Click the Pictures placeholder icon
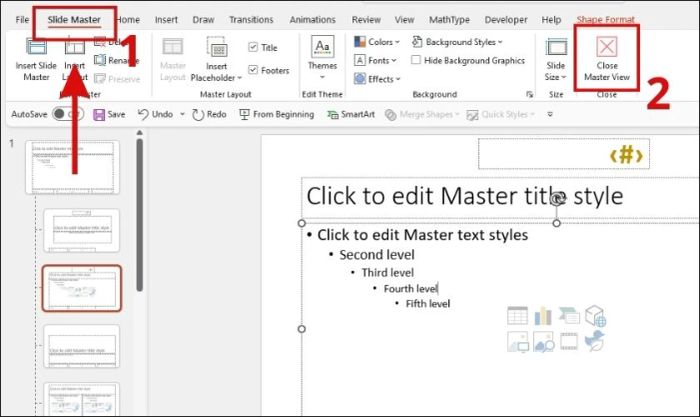 tap(518, 342)
